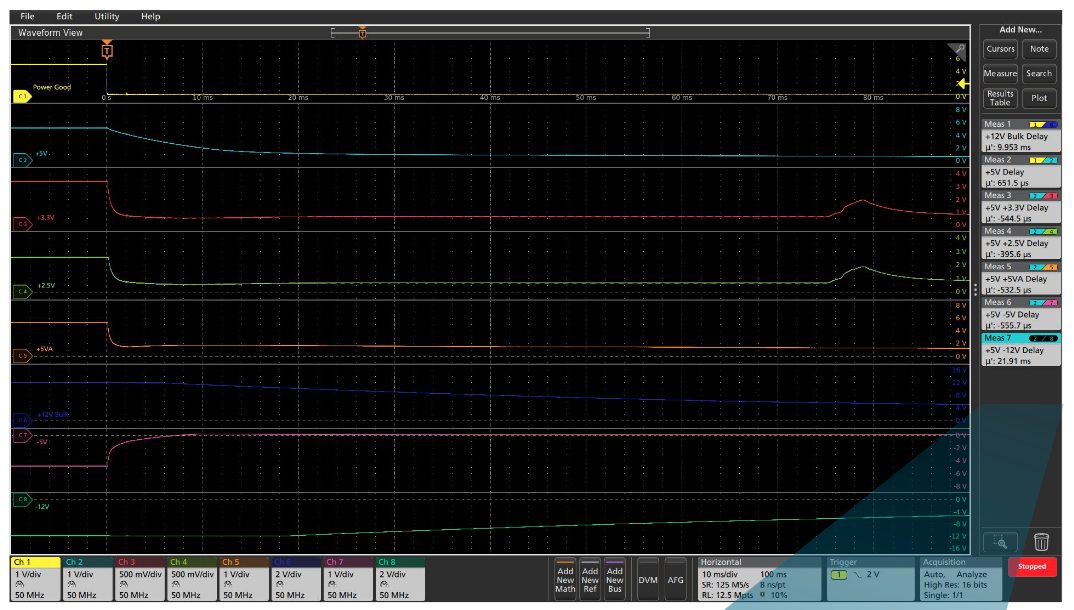This screenshot has height=610, width=1074.
Task: Click the trash delete icon
Action: pos(1042,541)
